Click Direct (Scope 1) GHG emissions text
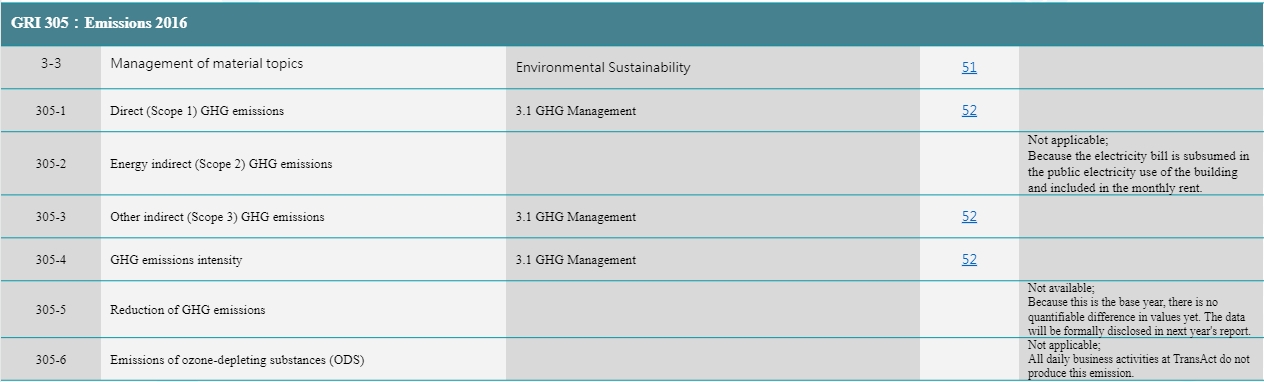The image size is (1264, 382). (197, 111)
